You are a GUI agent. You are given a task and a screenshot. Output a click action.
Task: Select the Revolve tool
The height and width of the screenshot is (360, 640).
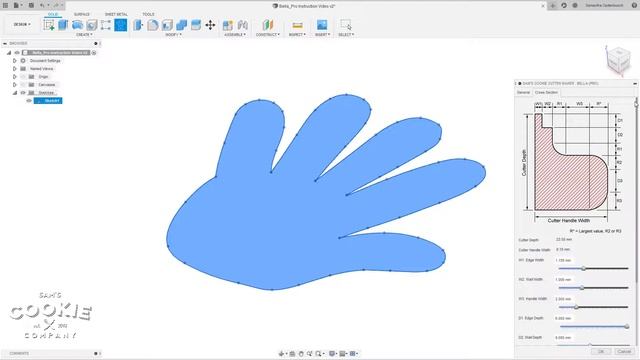point(77,25)
